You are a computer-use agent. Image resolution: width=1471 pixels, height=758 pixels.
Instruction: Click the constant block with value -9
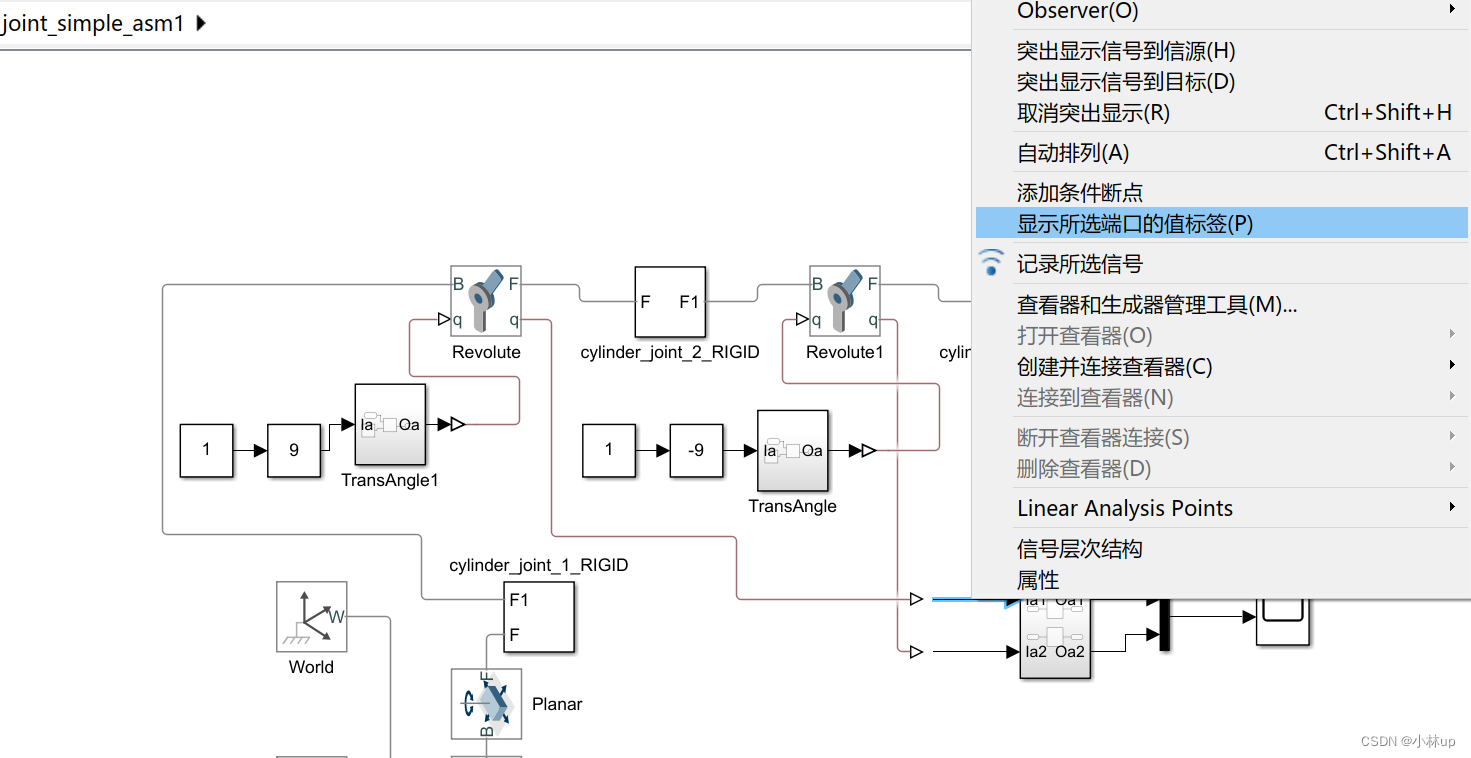pos(696,450)
